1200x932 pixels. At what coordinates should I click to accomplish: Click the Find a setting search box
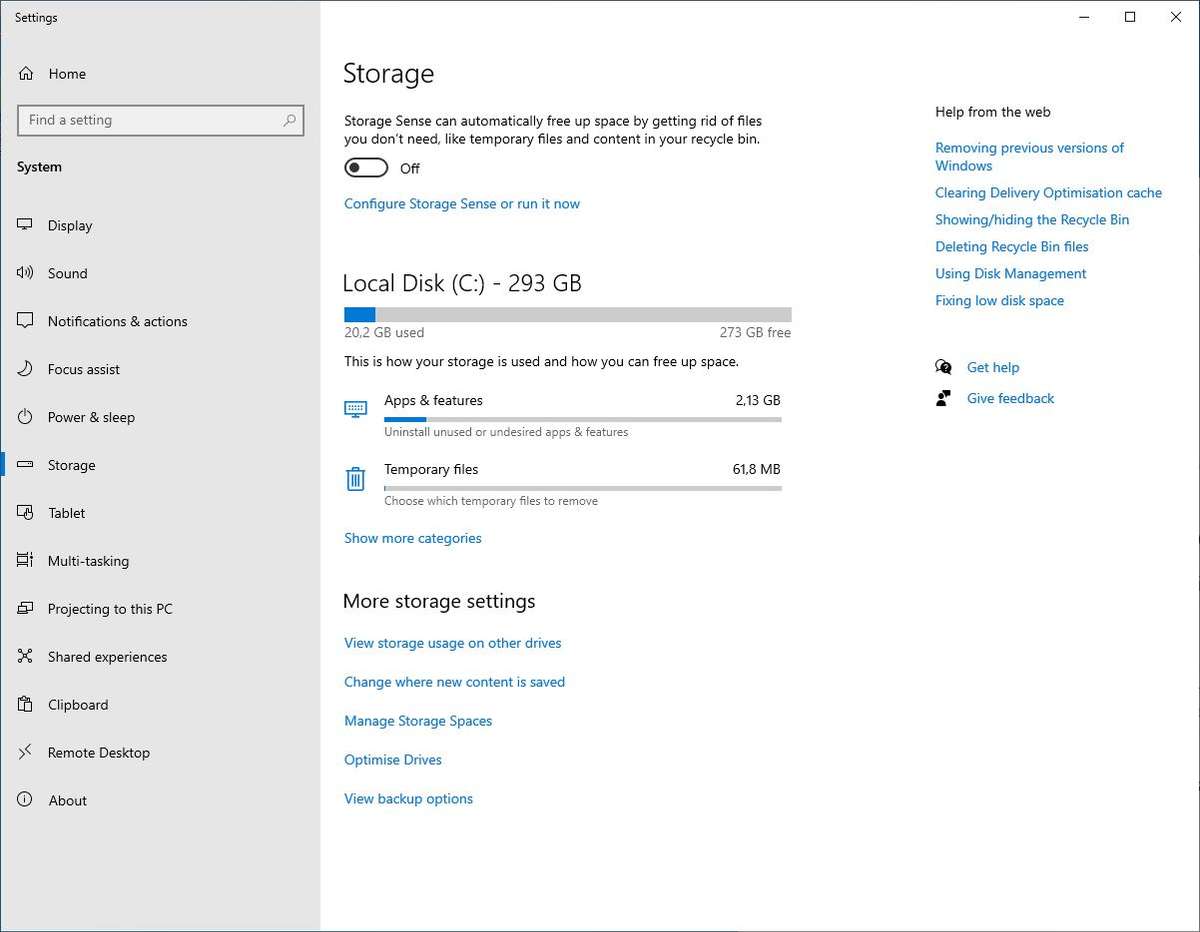coord(150,120)
